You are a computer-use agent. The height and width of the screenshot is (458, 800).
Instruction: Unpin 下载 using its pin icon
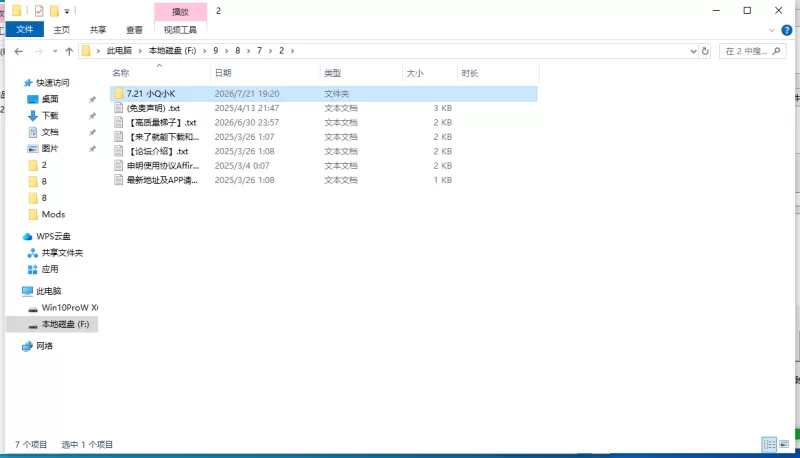(92, 116)
